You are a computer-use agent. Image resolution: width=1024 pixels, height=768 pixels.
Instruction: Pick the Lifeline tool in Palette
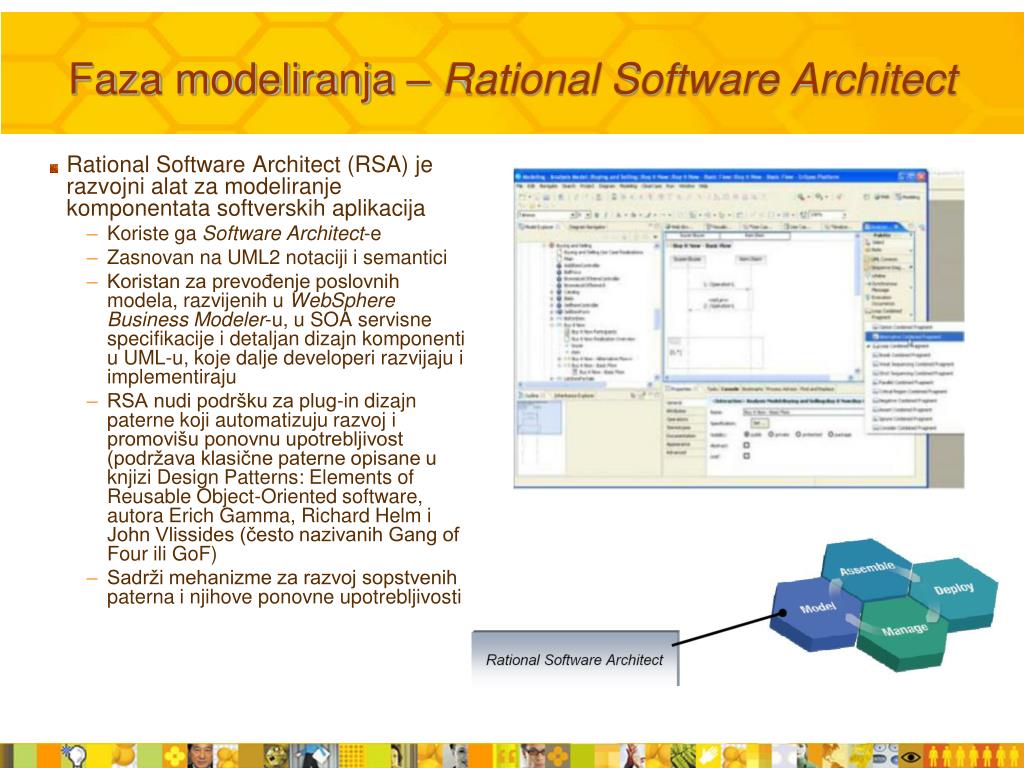pyautogui.click(x=878, y=276)
